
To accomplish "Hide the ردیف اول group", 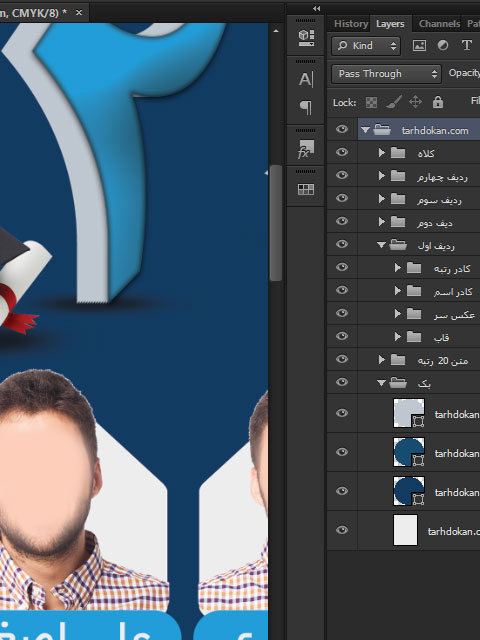I will click(x=342, y=244).
